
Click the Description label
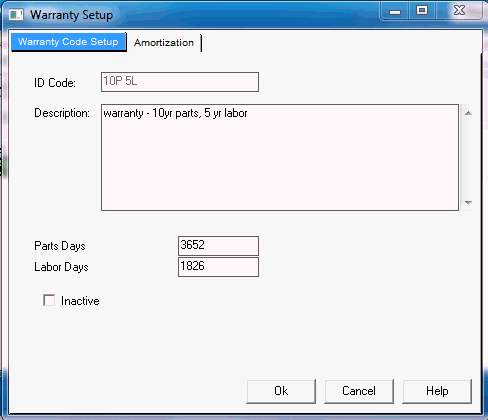coord(62,113)
